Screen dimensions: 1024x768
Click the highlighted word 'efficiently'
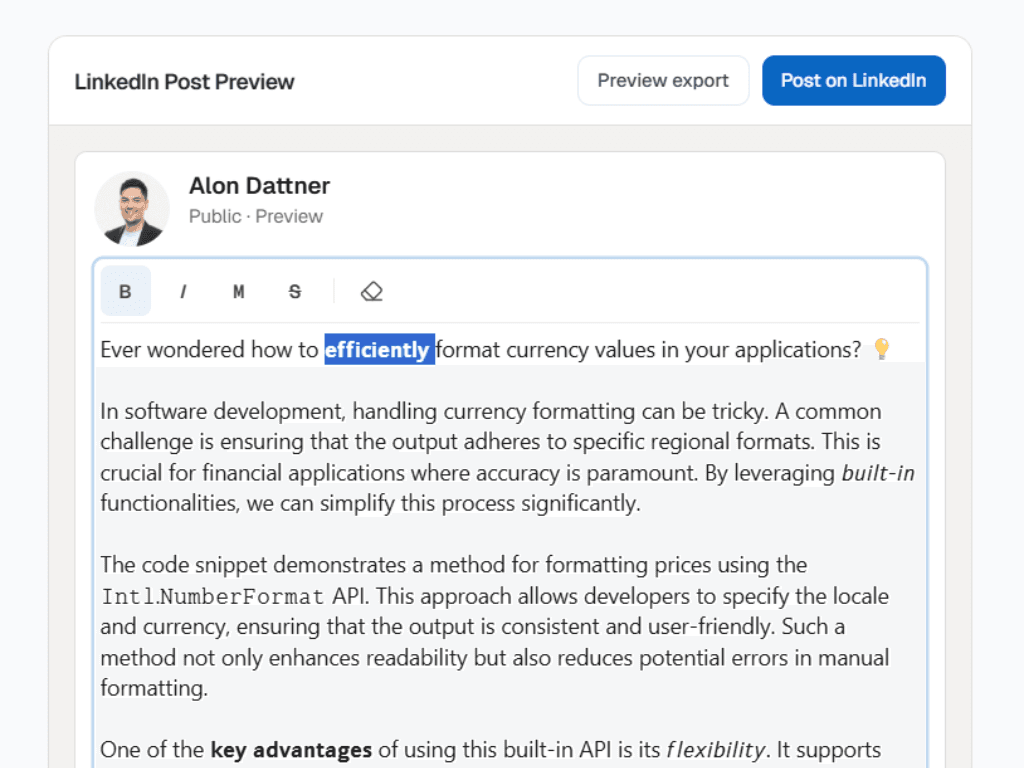point(379,349)
